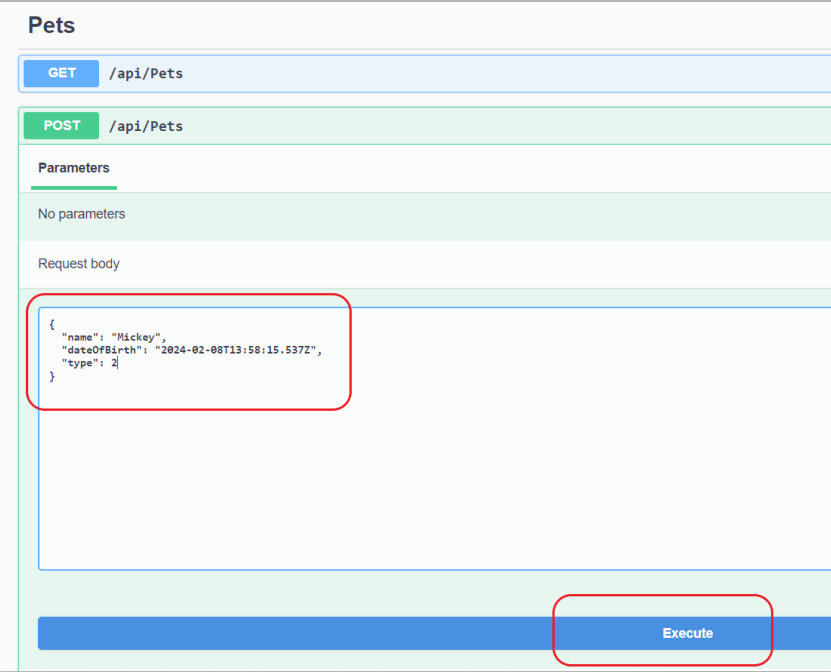831x672 pixels.
Task: Click the closing brace of the JSON body
Action: point(51,376)
